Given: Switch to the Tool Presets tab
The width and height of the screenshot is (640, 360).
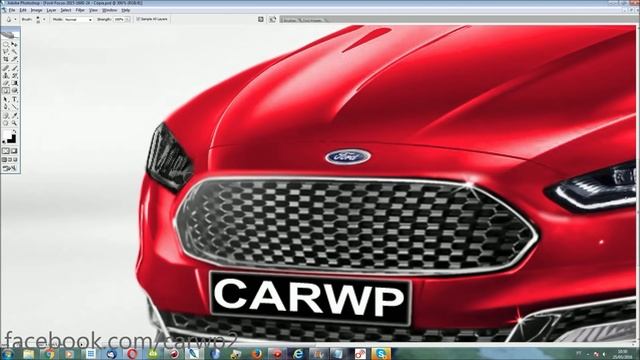Looking at the screenshot, I should point(313,20).
